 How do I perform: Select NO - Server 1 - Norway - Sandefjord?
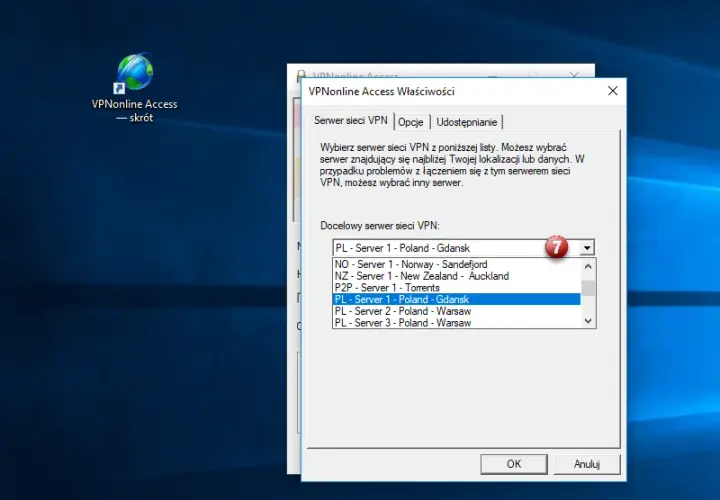click(x=456, y=264)
